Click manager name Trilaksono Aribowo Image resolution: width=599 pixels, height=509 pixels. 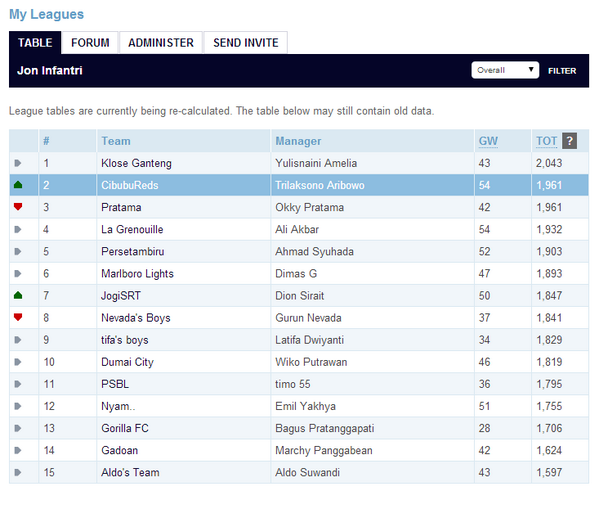tap(320, 185)
